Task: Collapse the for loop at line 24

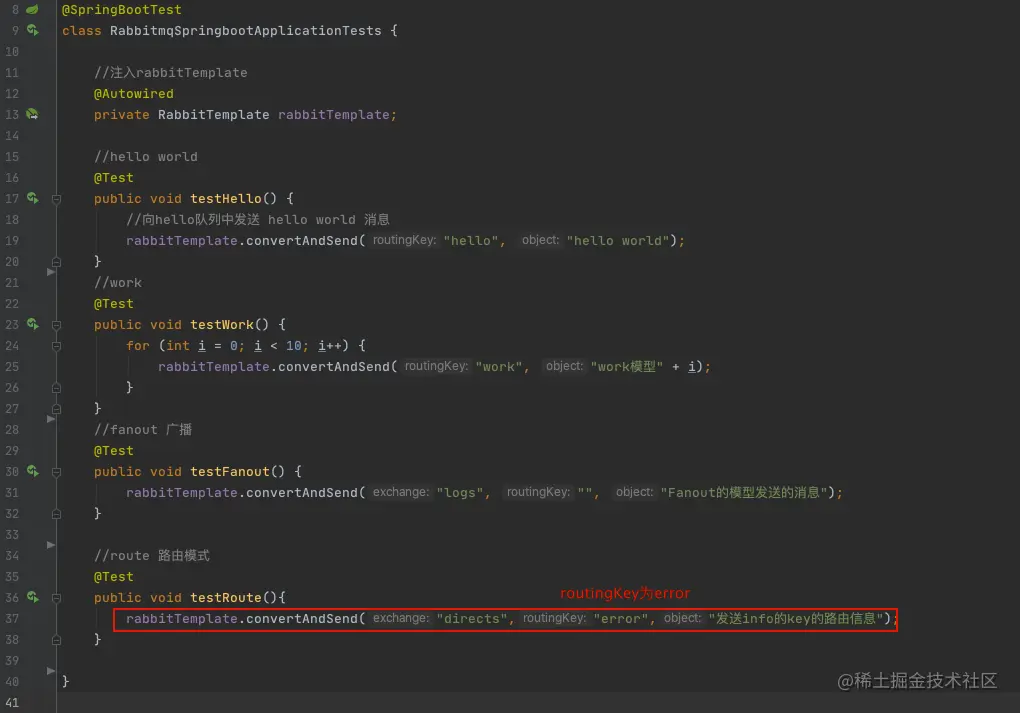Action: click(57, 346)
